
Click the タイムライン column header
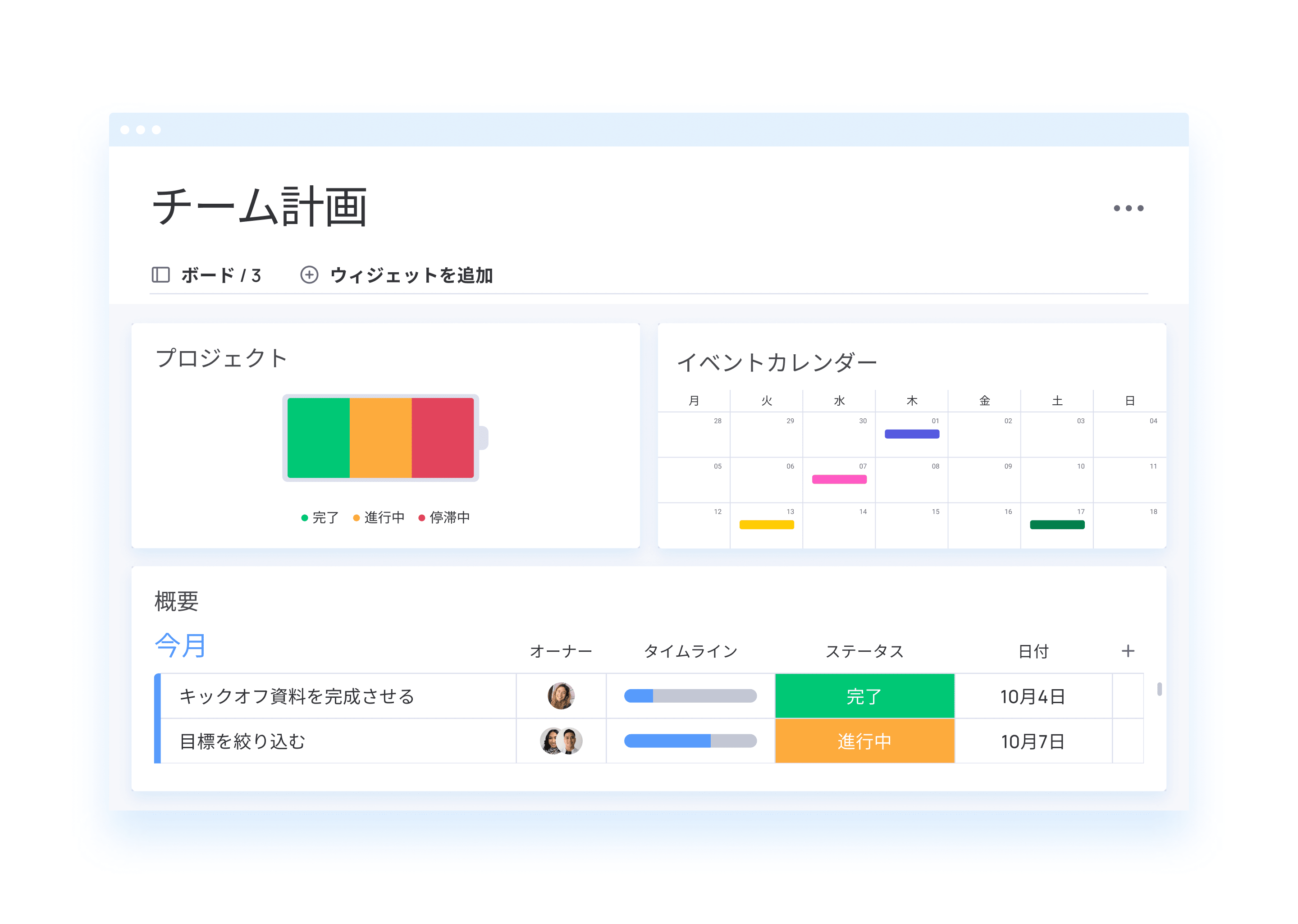click(x=690, y=651)
